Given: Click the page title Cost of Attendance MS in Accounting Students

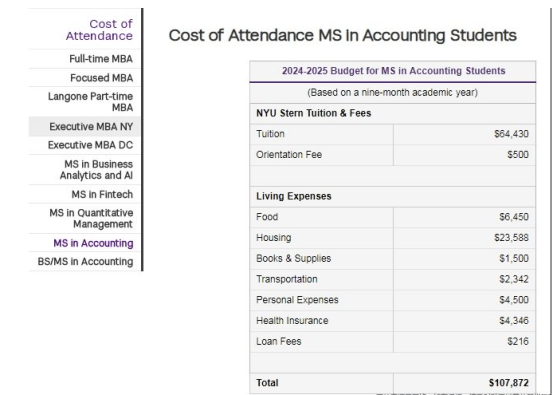Looking at the screenshot, I should click(x=342, y=35).
